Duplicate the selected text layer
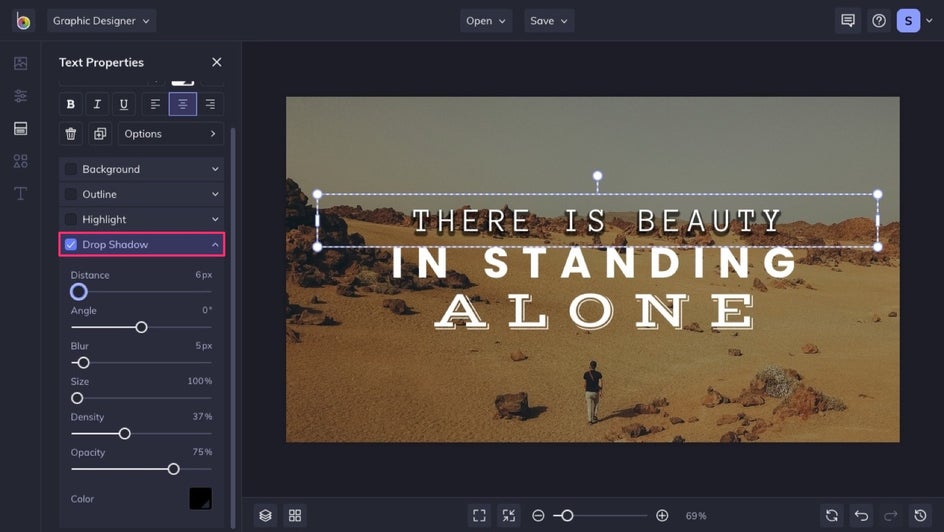This screenshot has height=532, width=944. pyautogui.click(x=100, y=134)
